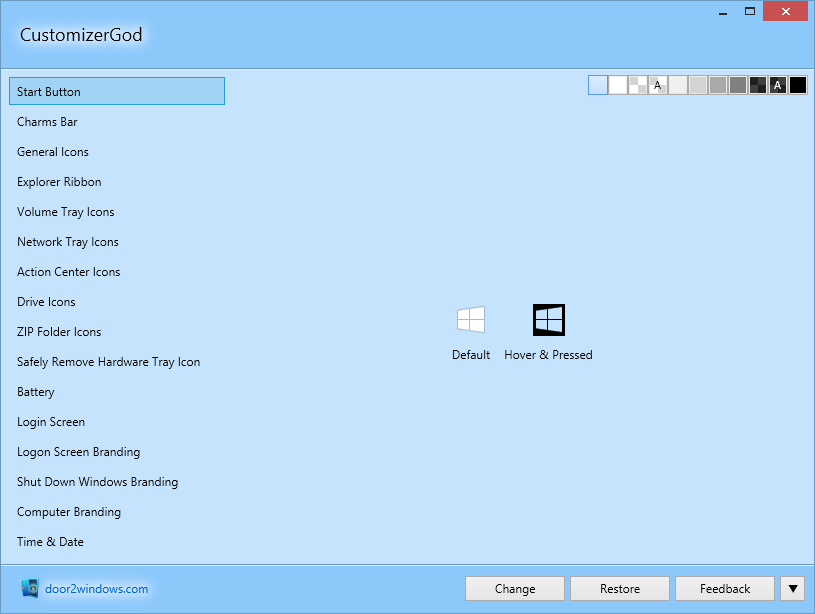Open the arrow dropdown beside Feedback
Image resolution: width=815 pixels, height=614 pixels.
pyautogui.click(x=793, y=589)
